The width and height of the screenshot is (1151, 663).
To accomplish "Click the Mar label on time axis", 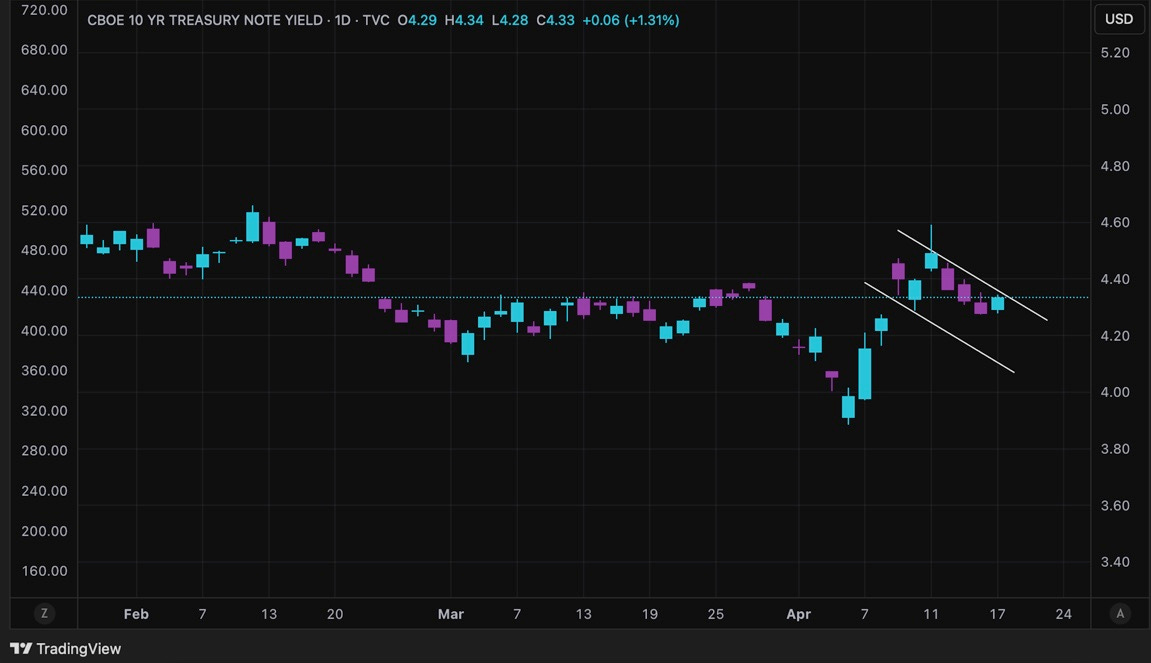I will [x=451, y=614].
